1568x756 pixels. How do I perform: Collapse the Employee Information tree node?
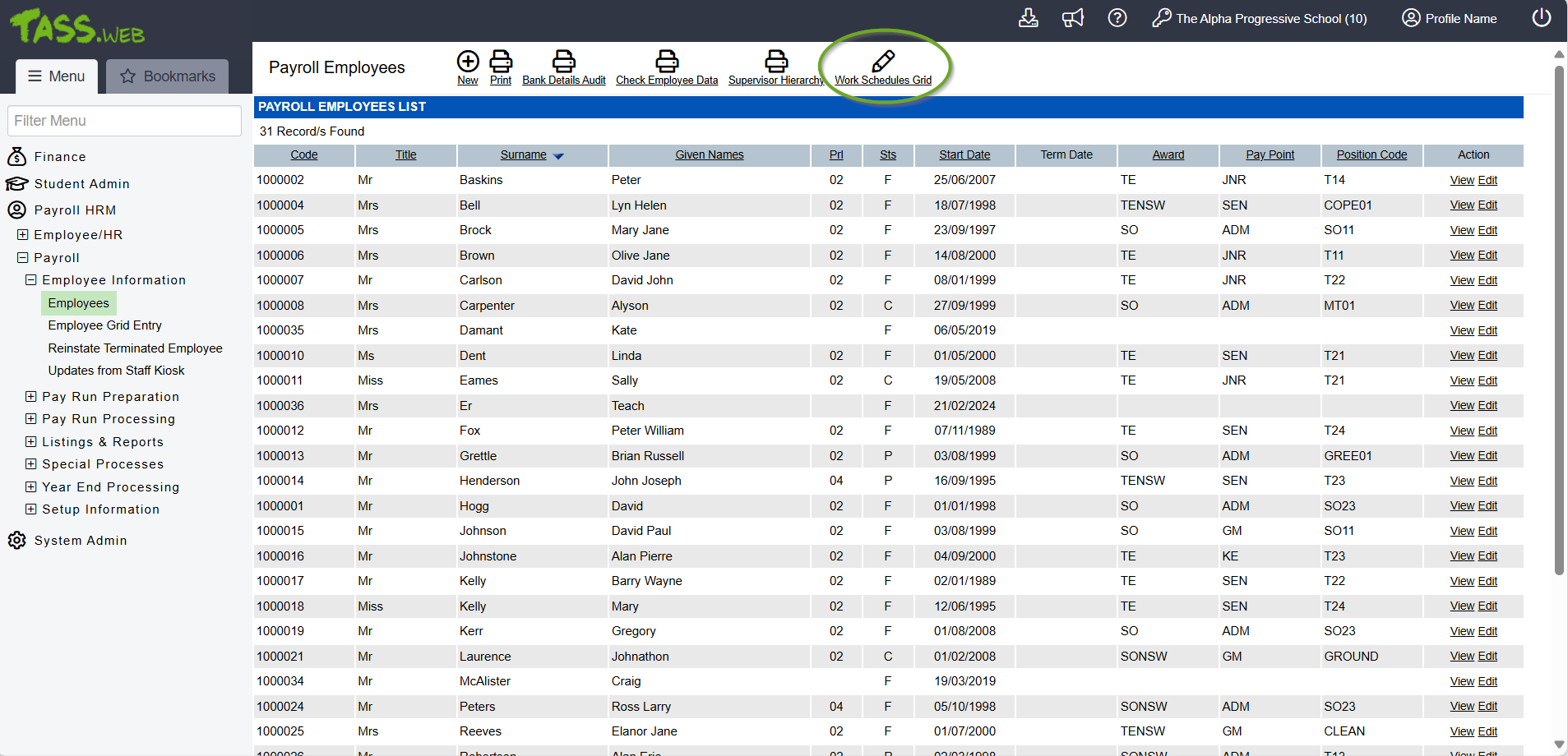[31, 280]
